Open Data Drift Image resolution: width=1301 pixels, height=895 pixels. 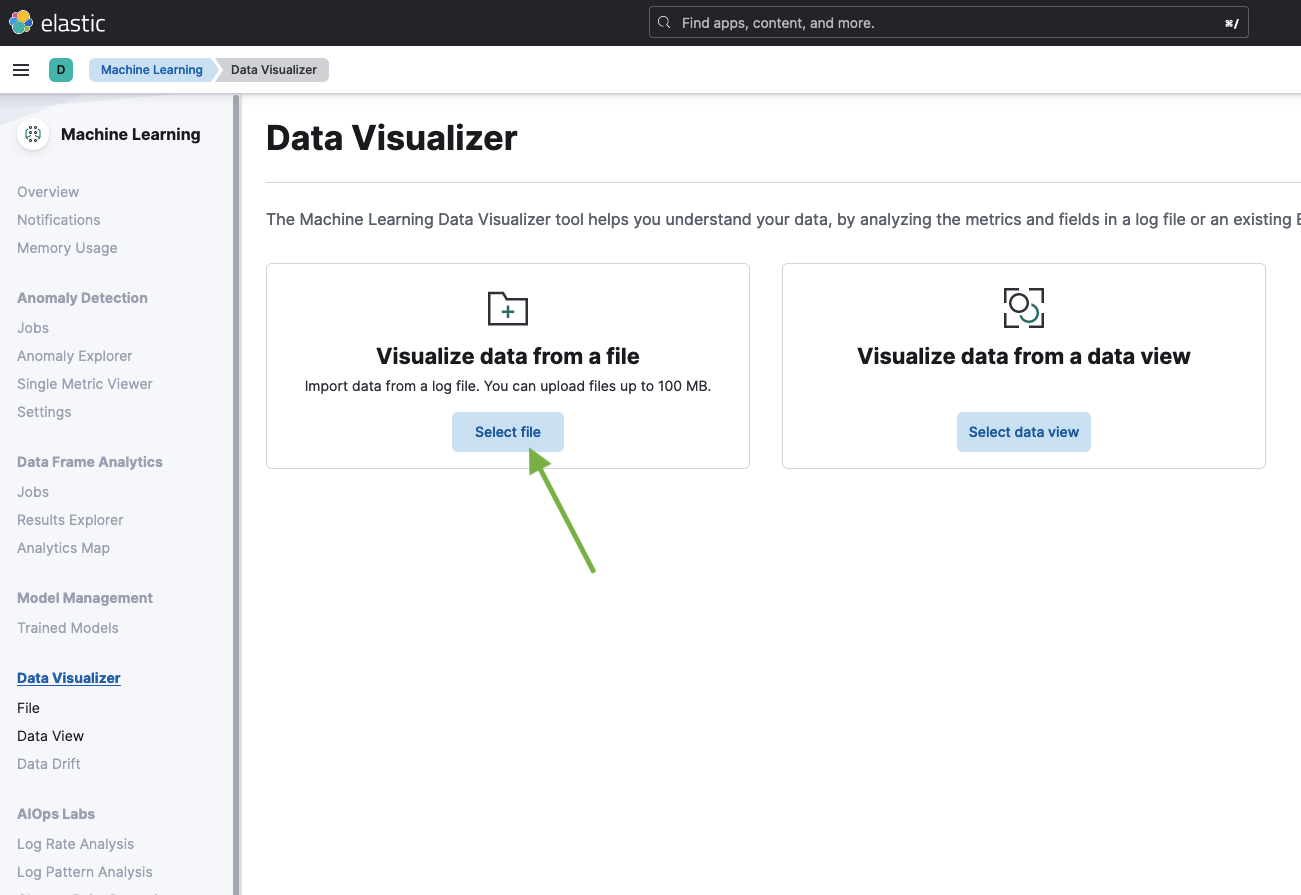click(x=49, y=764)
